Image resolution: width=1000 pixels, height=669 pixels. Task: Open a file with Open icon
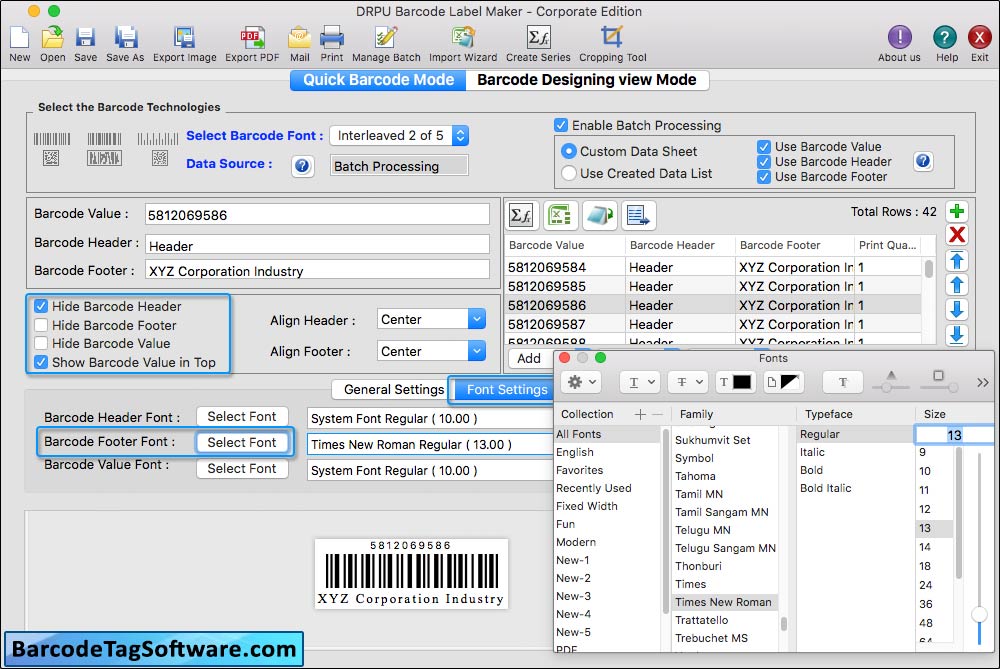click(52, 38)
